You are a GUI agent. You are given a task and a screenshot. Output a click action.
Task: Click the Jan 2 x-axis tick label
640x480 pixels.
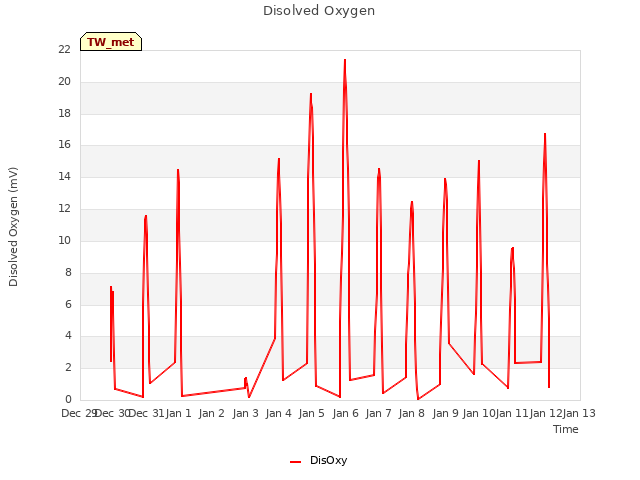(211, 413)
